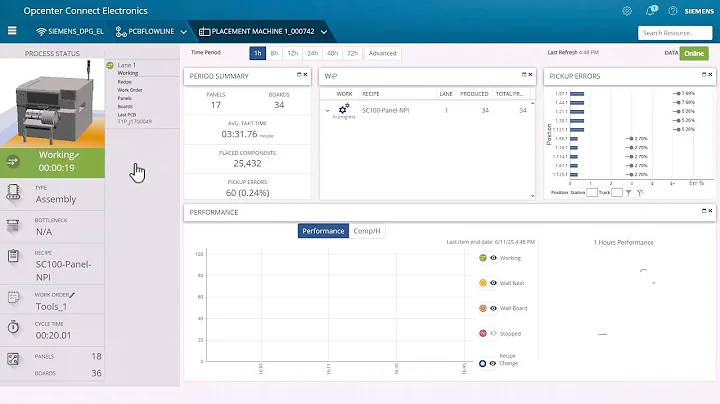Click the Recipe clipboard icon

pyautogui.click(x=13, y=256)
